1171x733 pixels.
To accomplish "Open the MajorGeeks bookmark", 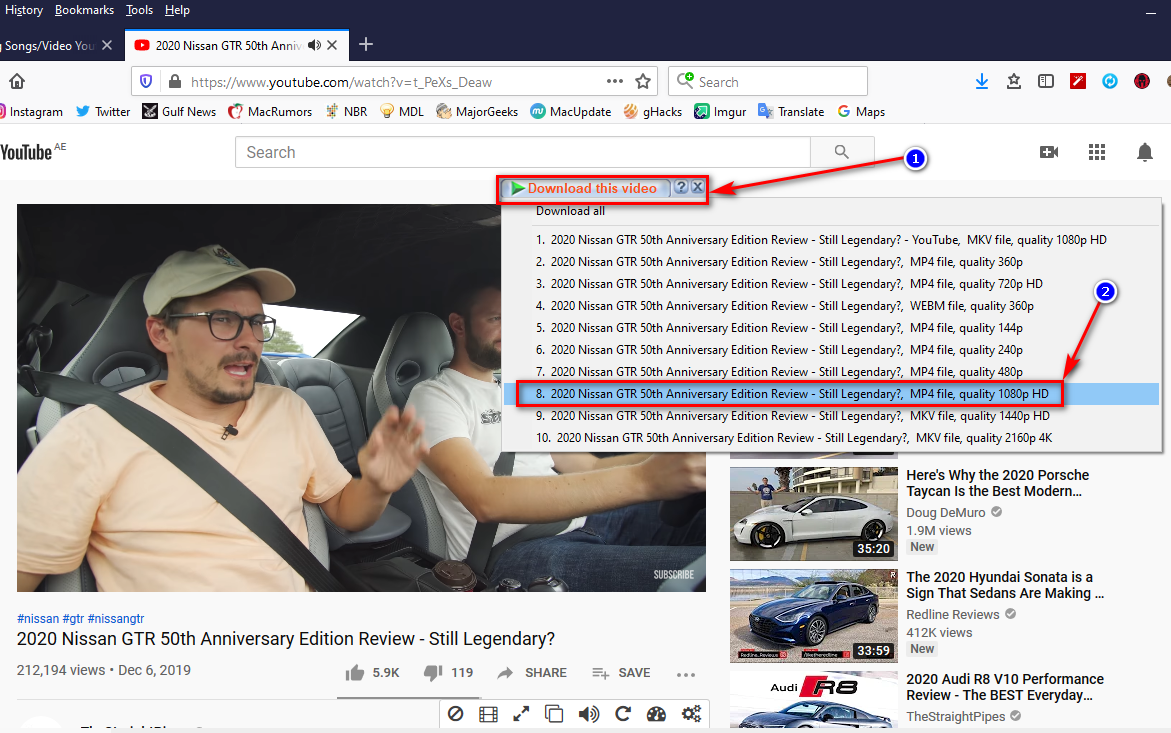I will click(477, 112).
